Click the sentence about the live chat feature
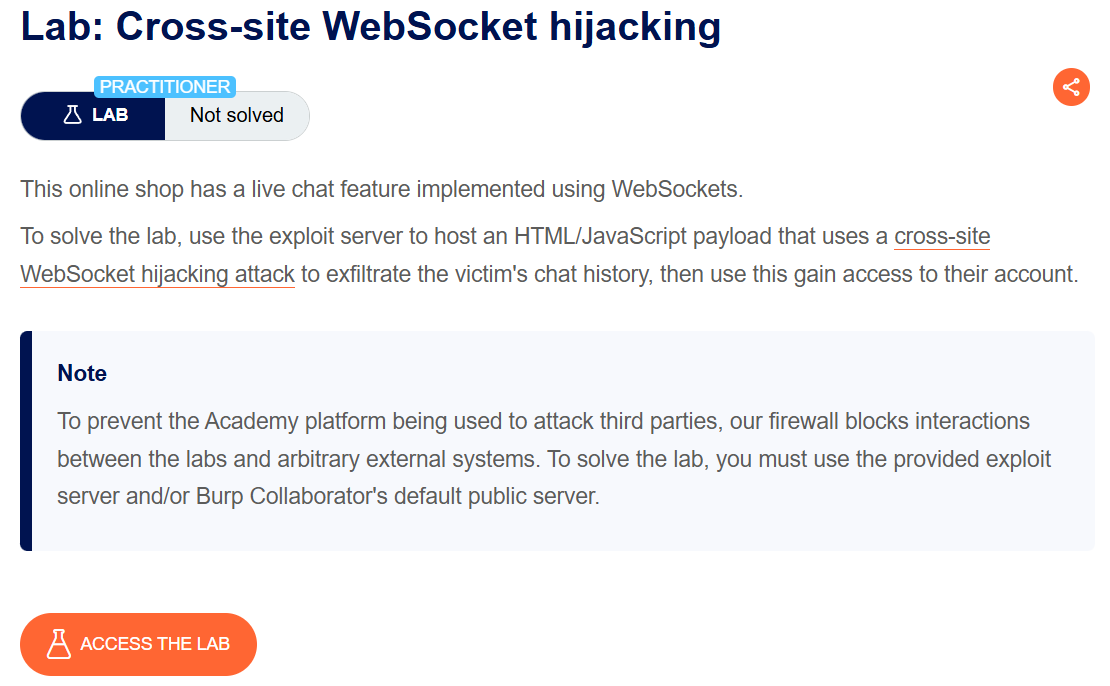 tap(381, 189)
